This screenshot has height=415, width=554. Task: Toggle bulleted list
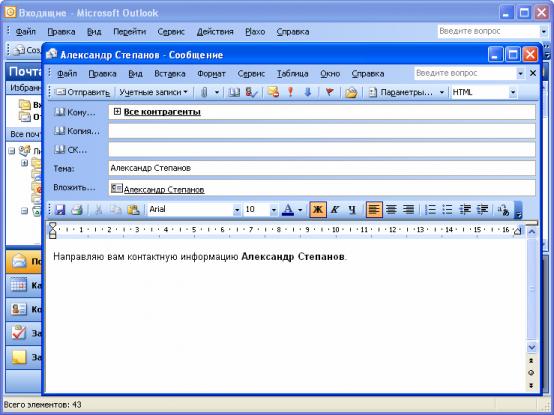coord(447,209)
